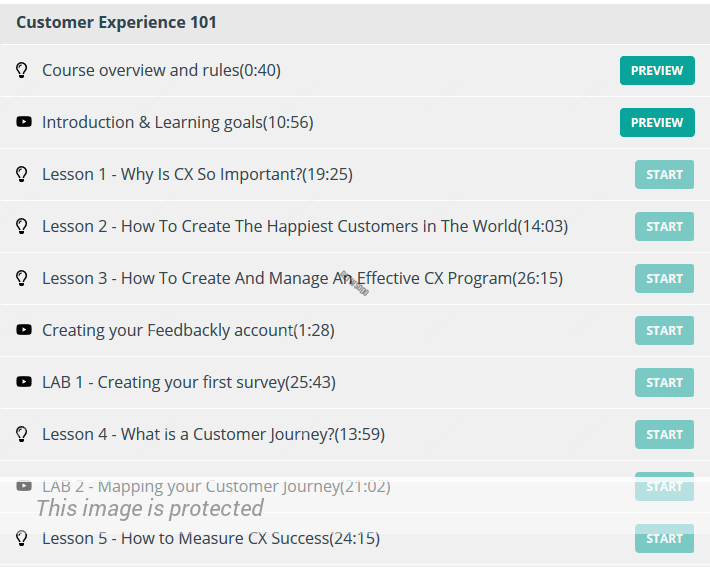This screenshot has height=567, width=710.
Task: Click lightbulb icon for Lesson 1
Action: [x=23, y=174]
